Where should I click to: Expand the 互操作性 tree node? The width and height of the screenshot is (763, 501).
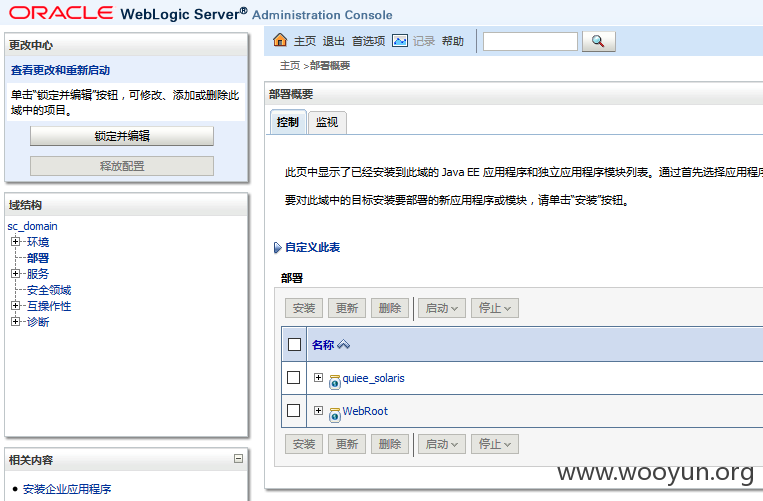pyautogui.click(x=16, y=305)
